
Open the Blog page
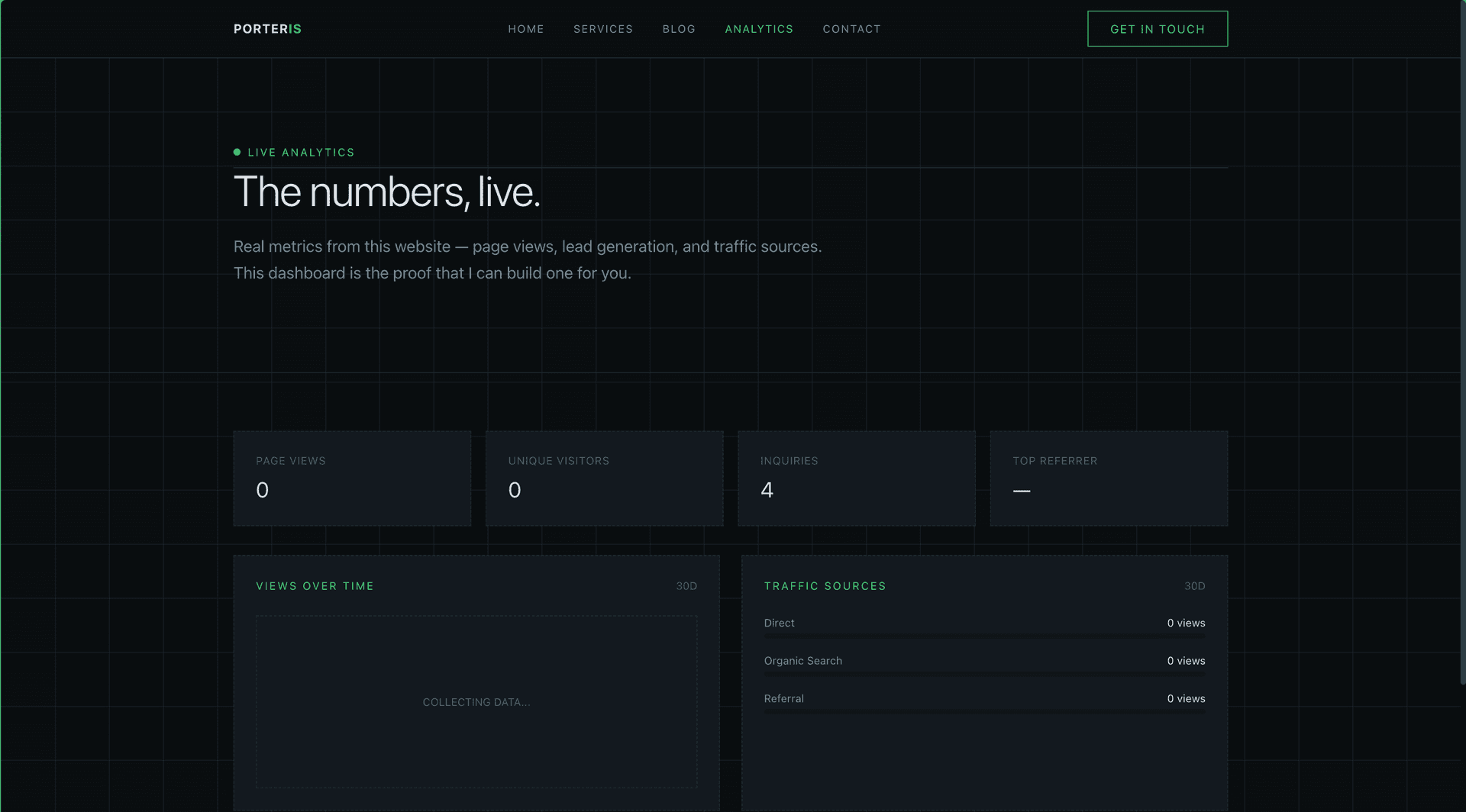point(679,28)
